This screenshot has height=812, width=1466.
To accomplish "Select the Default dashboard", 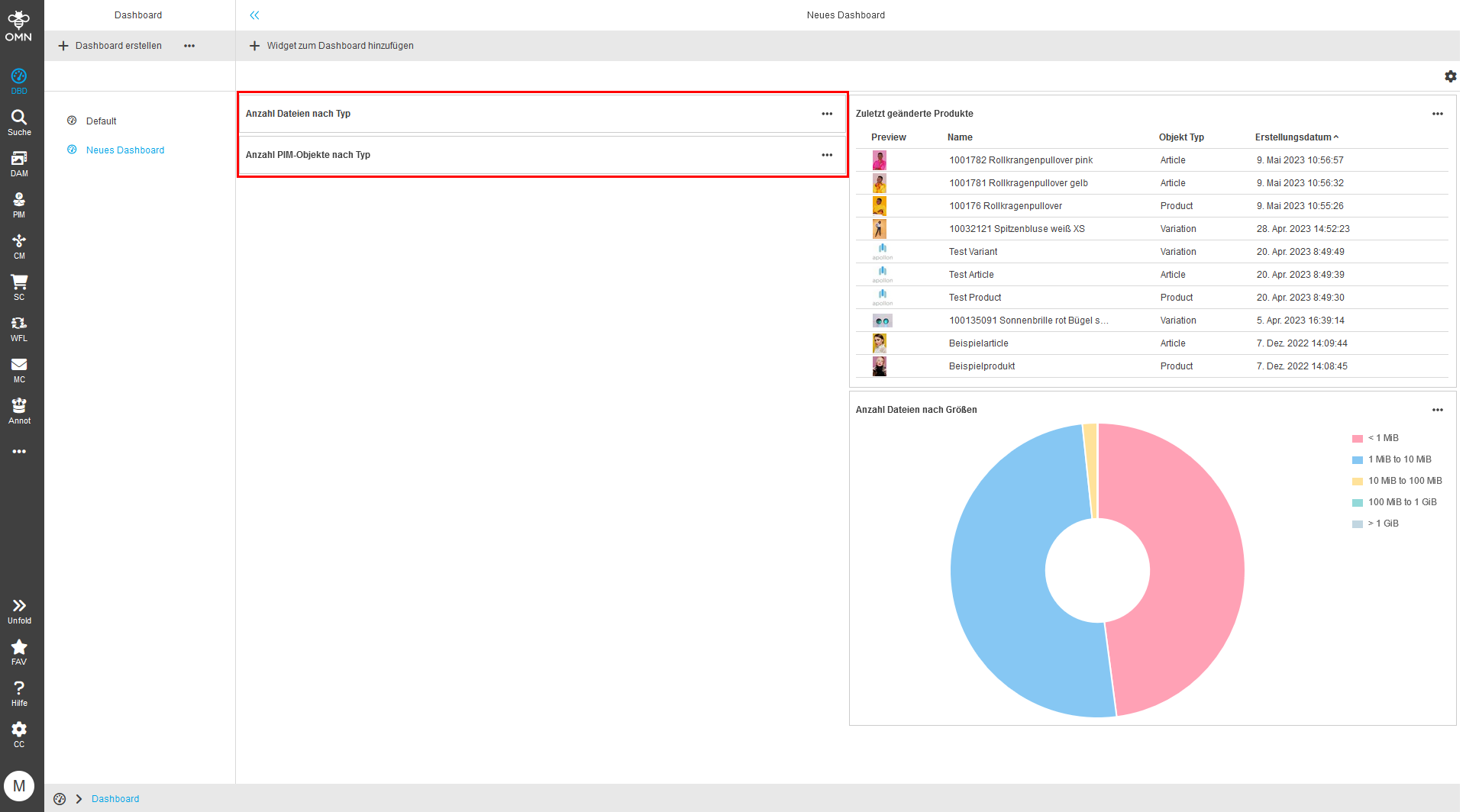I will 101,121.
